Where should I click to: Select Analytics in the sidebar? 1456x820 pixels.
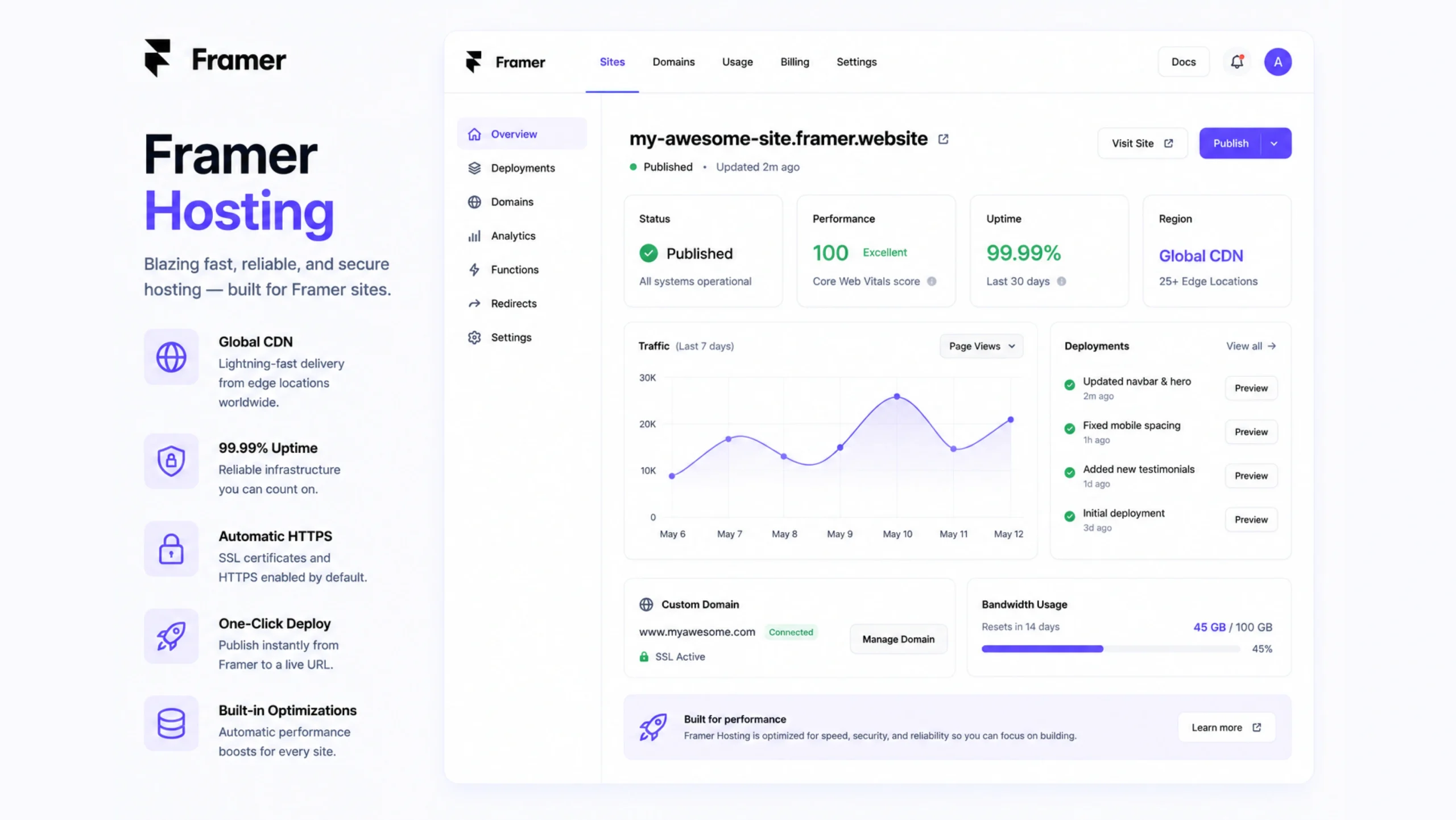tap(522, 236)
